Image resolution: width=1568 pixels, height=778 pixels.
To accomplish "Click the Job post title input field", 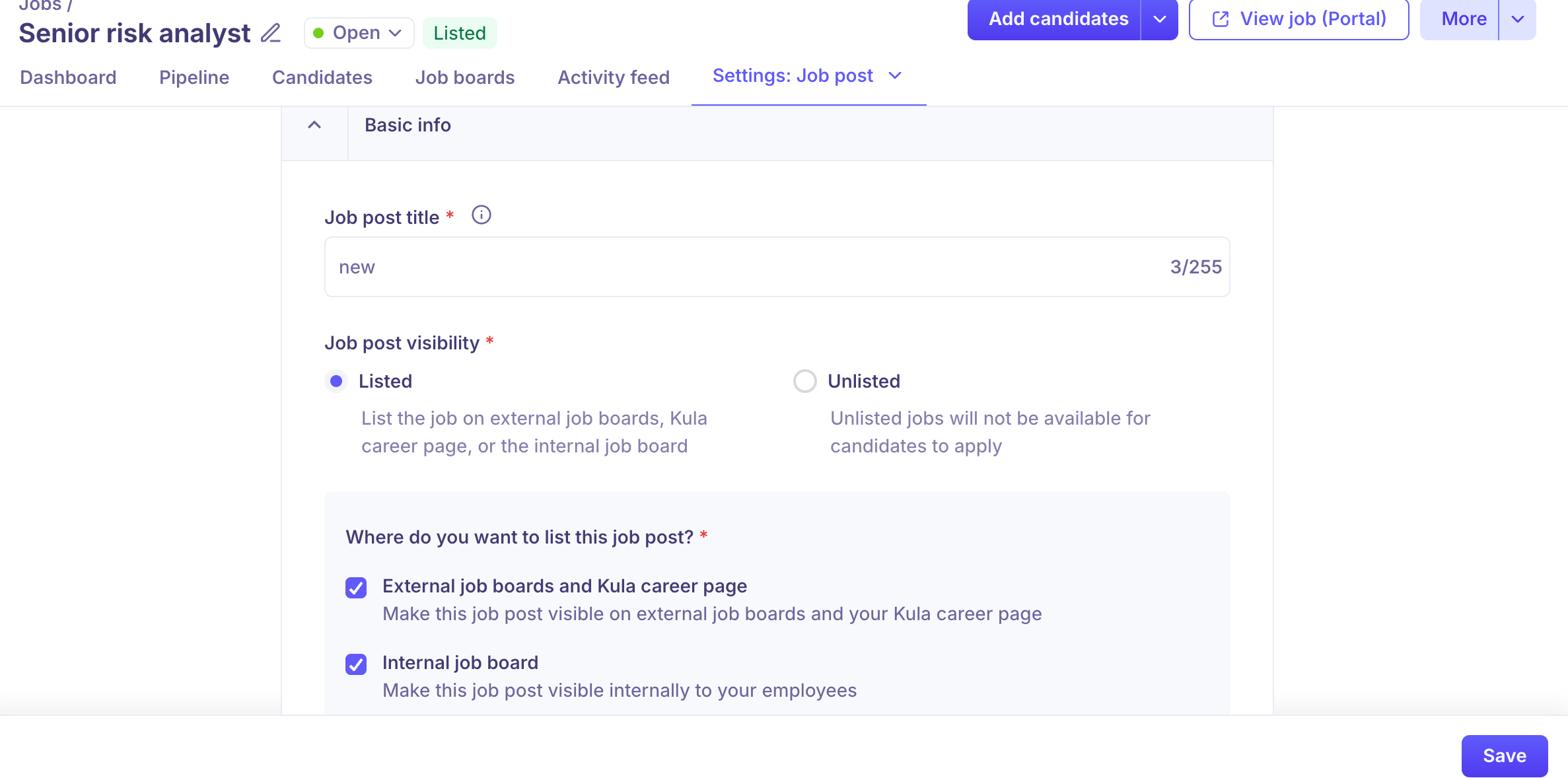I will point(746,267).
